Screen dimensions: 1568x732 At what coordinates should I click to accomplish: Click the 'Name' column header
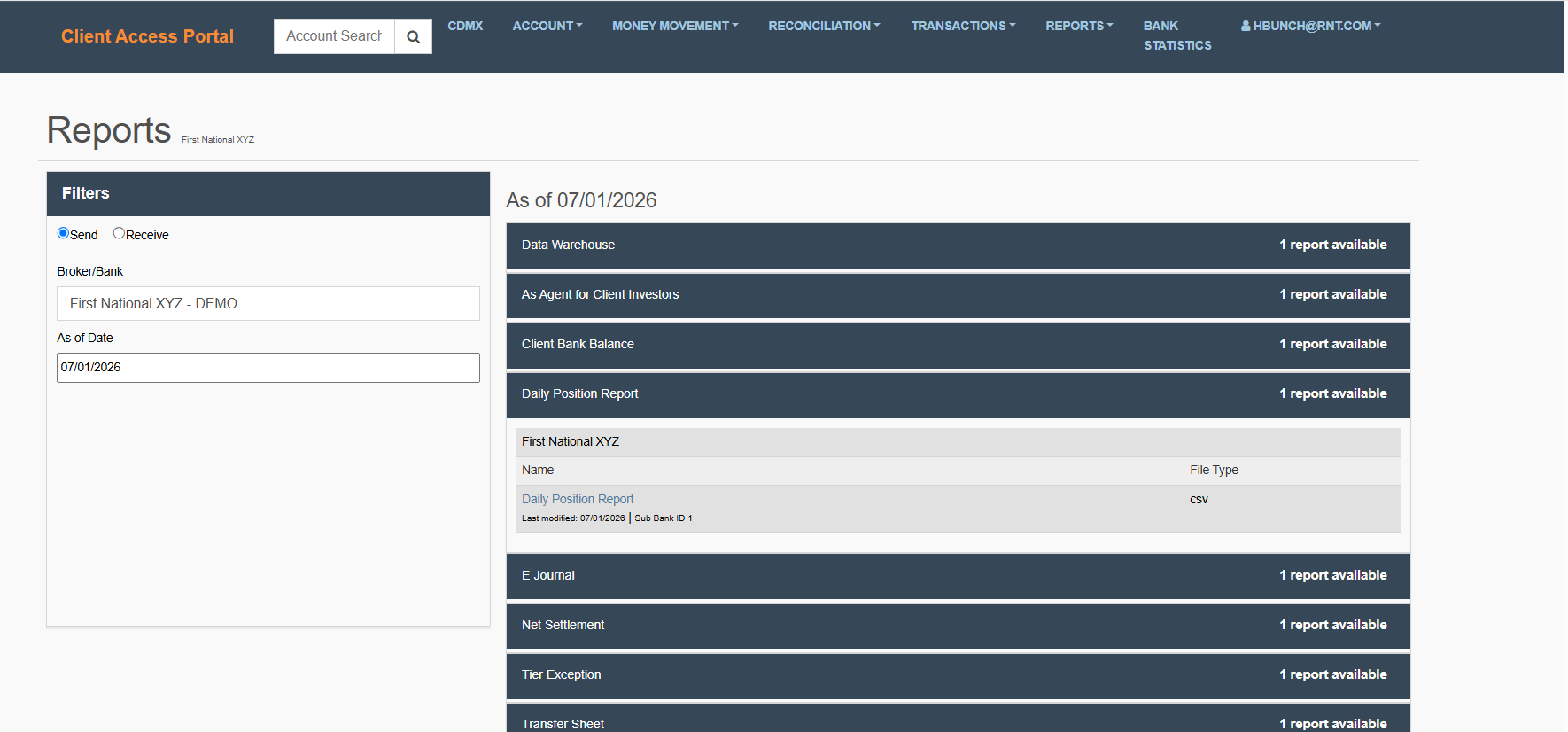538,471
